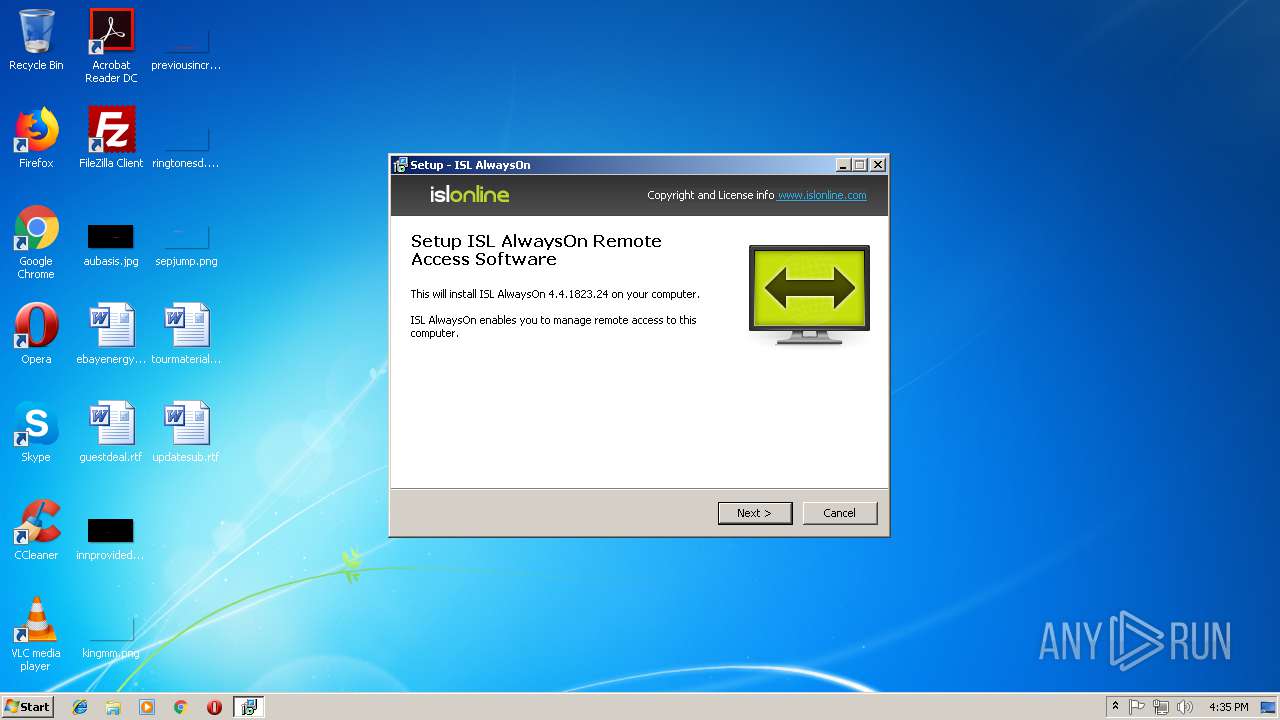The image size is (1280, 720).
Task: Open Skype desktop shortcut
Action: click(x=36, y=432)
